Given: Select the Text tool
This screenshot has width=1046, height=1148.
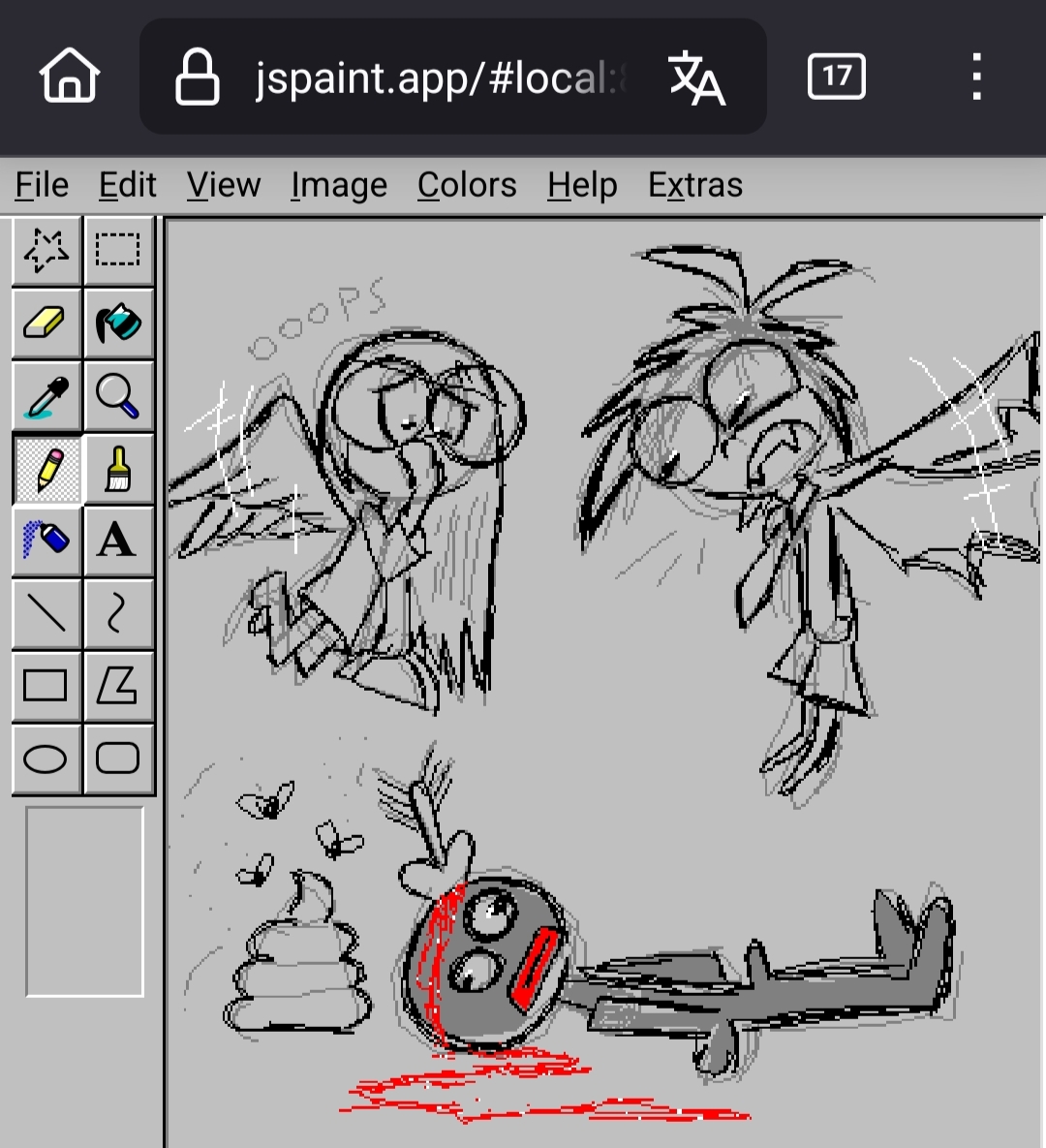Looking at the screenshot, I should (118, 541).
